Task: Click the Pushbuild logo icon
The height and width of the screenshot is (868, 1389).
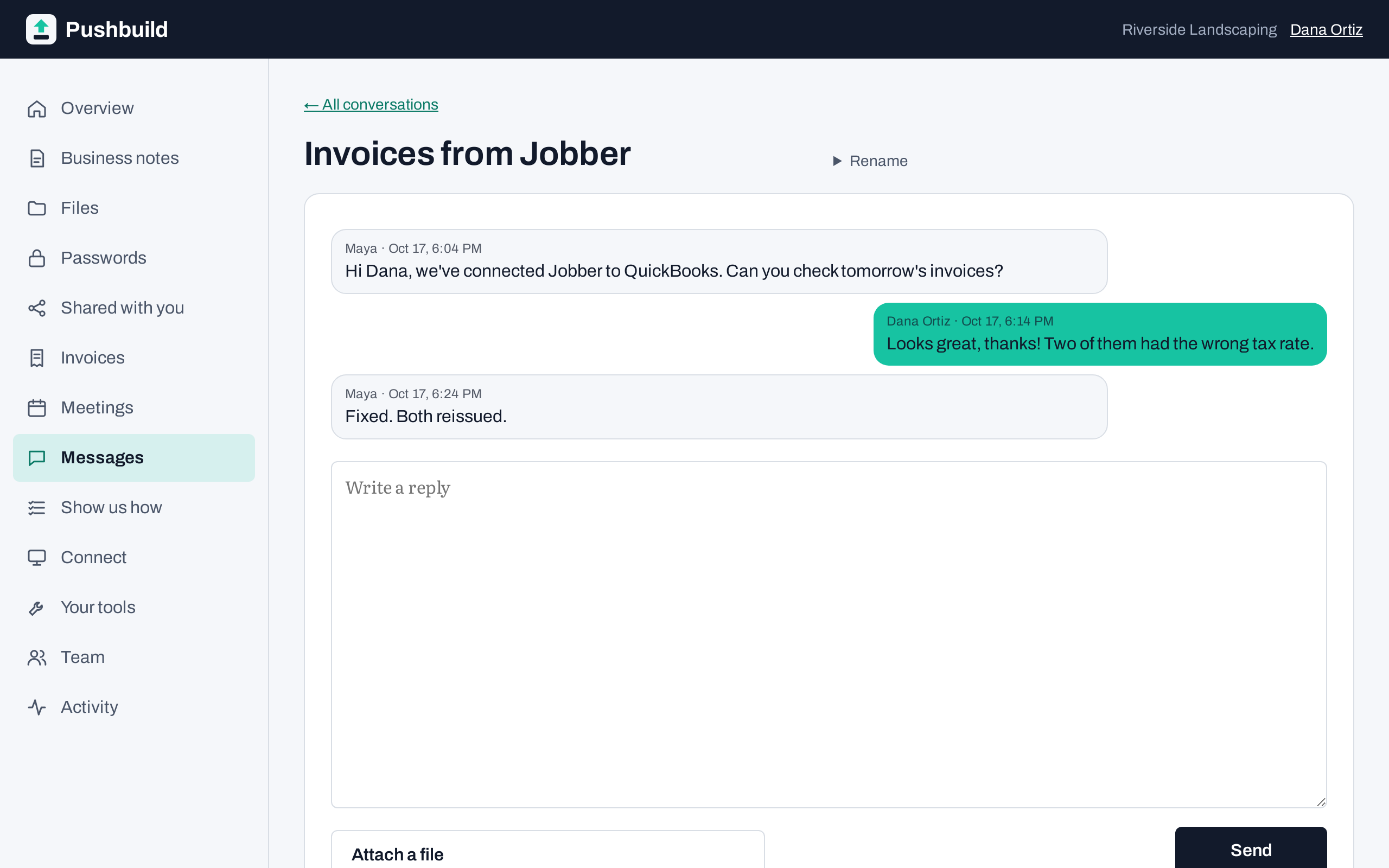Action: coord(41,29)
